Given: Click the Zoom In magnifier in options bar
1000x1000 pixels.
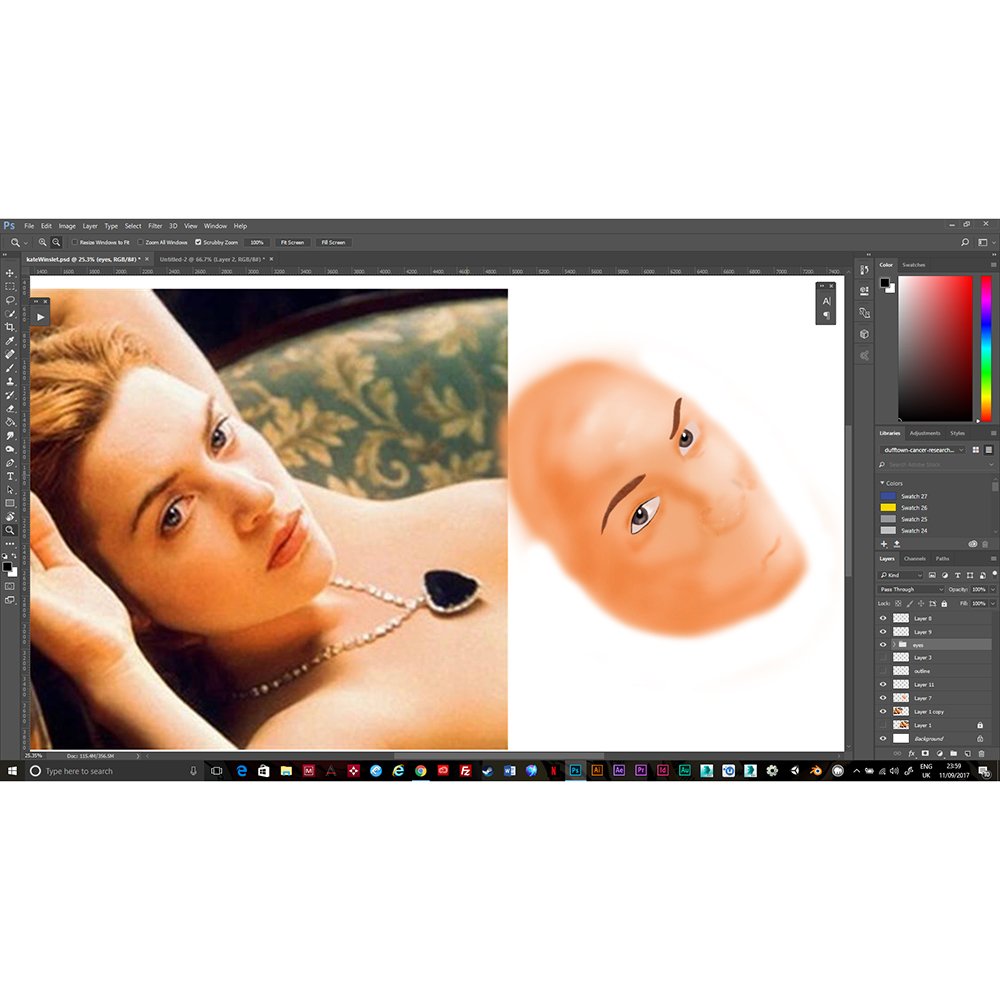Looking at the screenshot, I should [42, 242].
